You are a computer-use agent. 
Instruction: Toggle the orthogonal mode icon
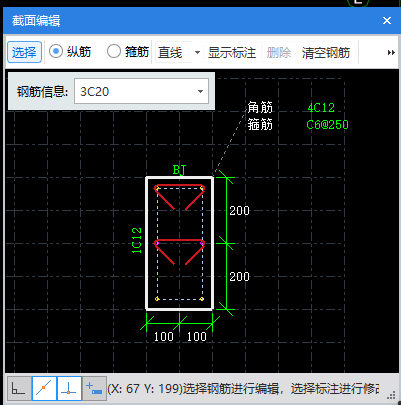click(19, 388)
